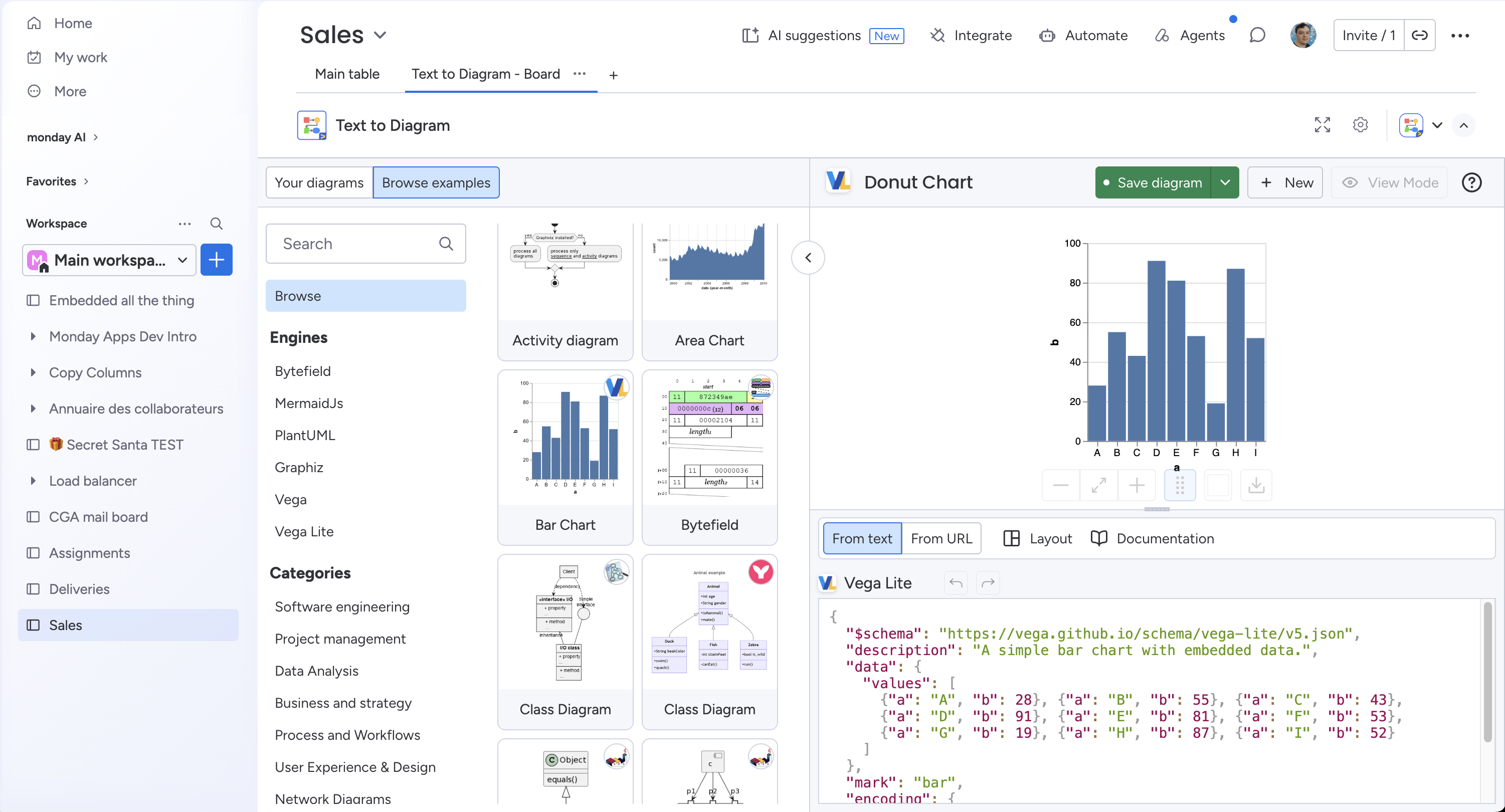Open the Bar Chart example thumbnail
Viewport: 1505px width, 812px height.
click(x=566, y=437)
